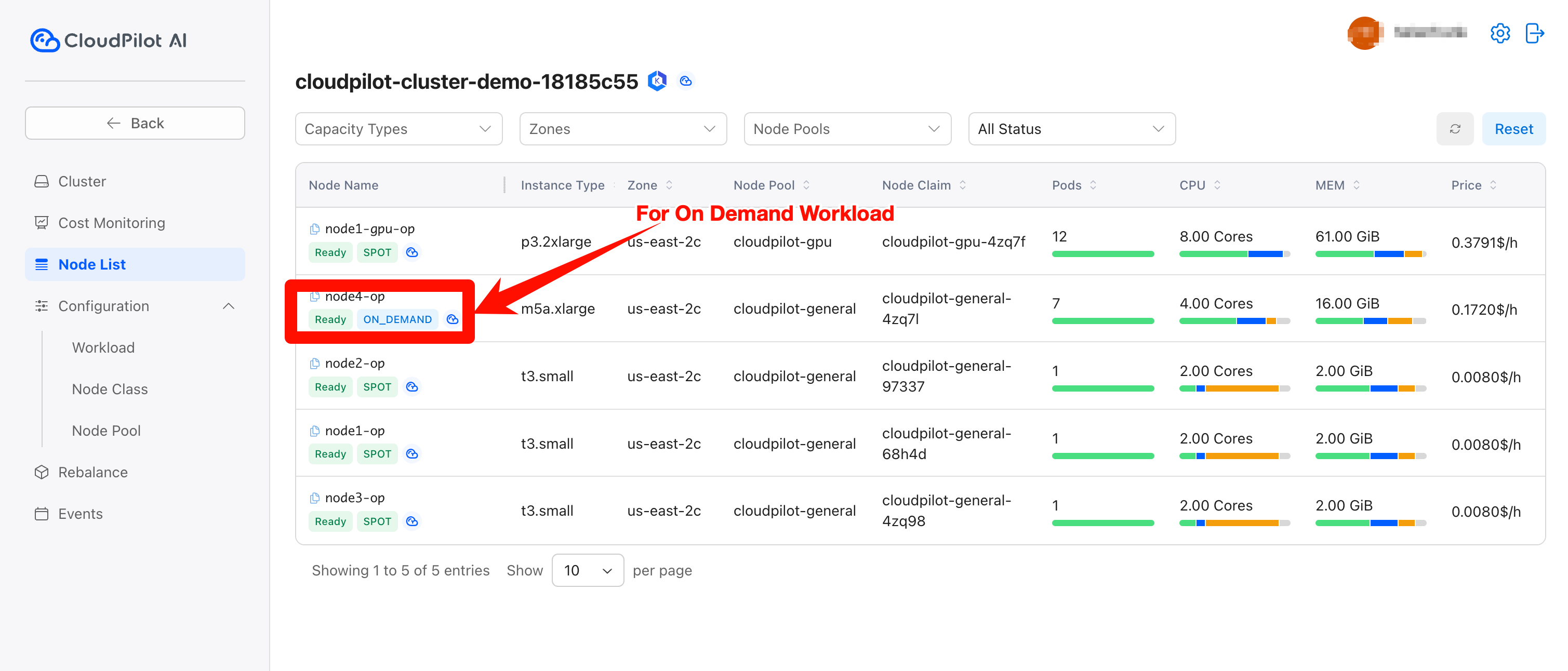
Task: Collapse the Configuration section chevron
Action: 229,305
